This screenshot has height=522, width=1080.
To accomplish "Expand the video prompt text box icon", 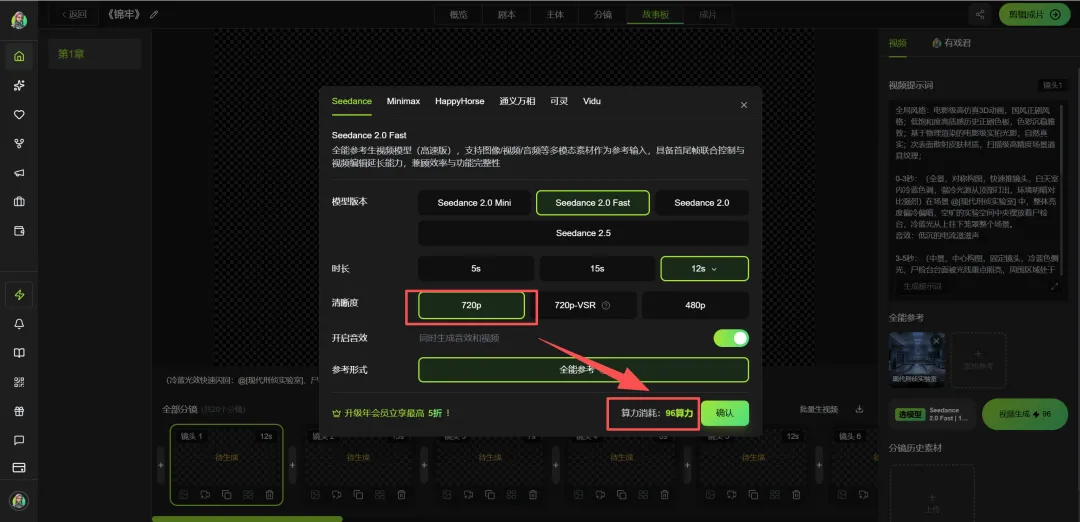I will [1055, 286].
